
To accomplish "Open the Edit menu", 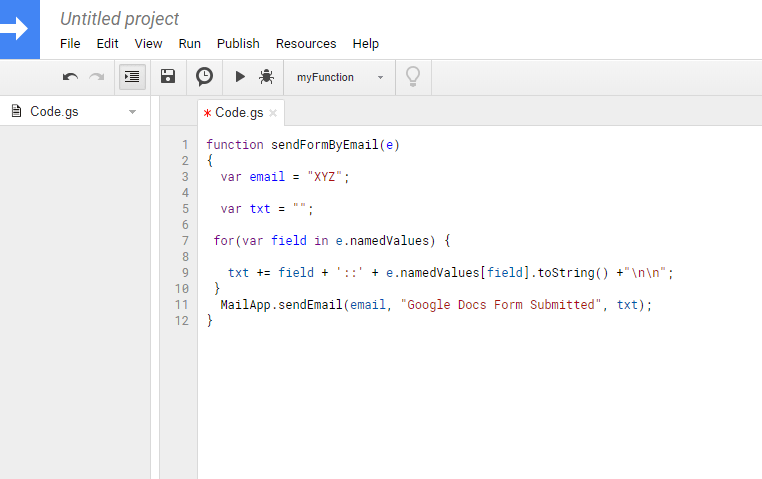I will click(x=107, y=44).
